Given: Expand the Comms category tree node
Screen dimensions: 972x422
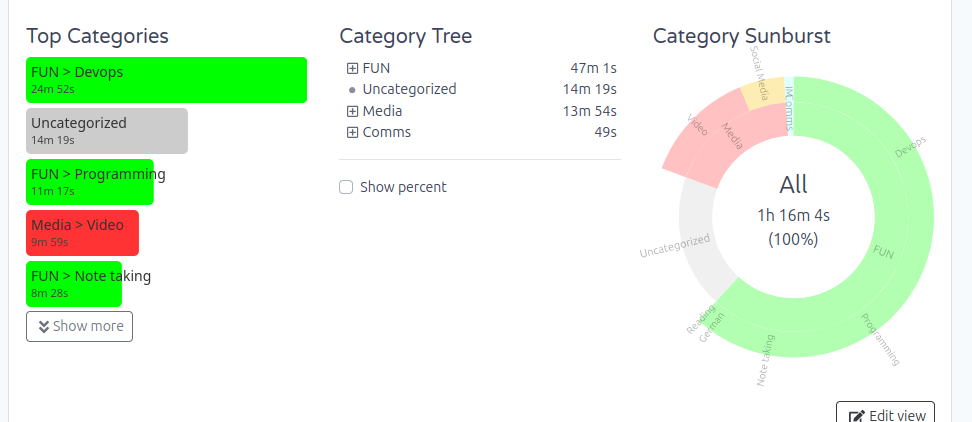Looking at the screenshot, I should tap(352, 132).
